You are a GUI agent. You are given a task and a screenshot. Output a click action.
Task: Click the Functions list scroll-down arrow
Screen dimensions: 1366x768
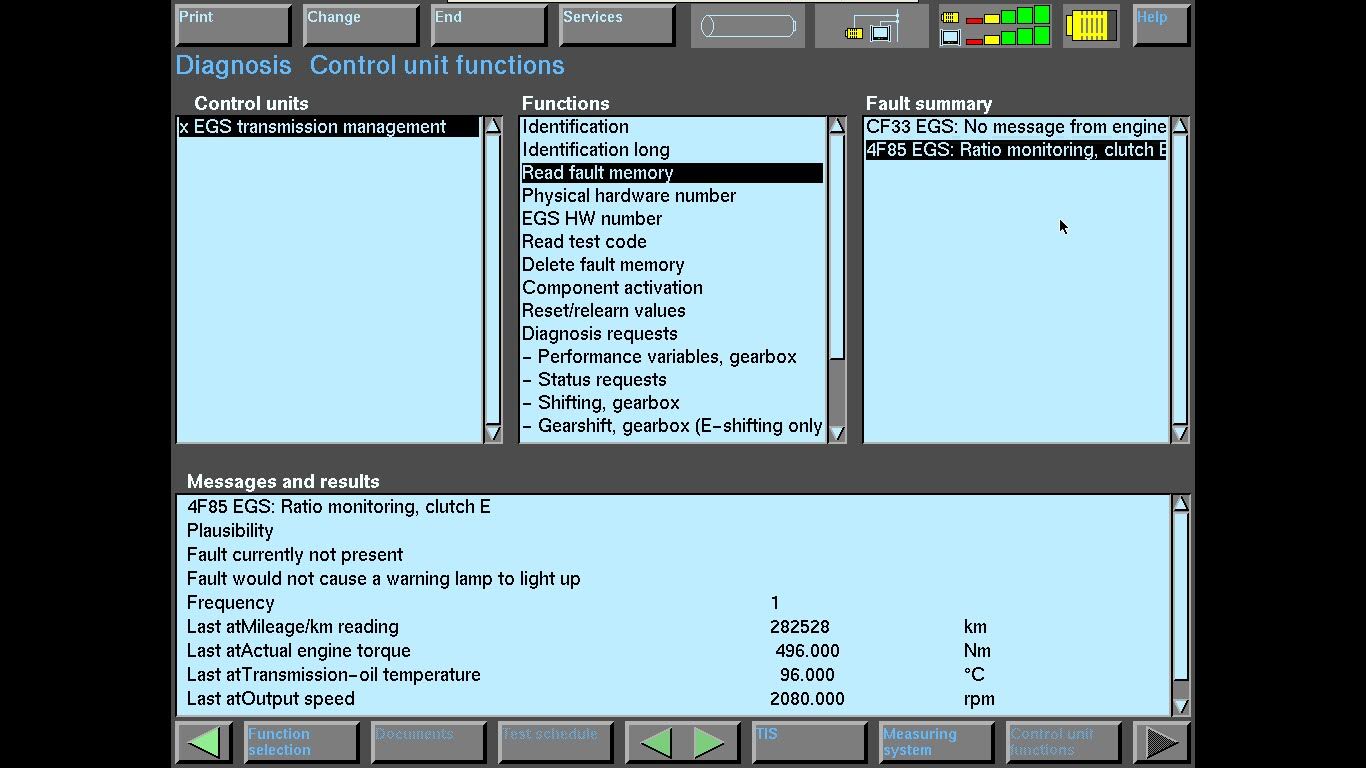(837, 433)
